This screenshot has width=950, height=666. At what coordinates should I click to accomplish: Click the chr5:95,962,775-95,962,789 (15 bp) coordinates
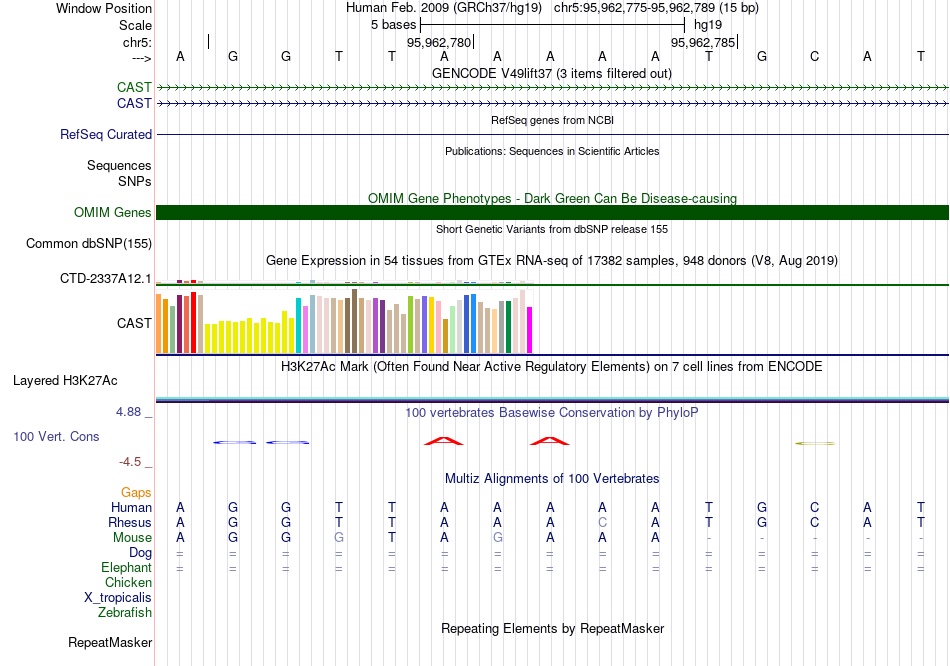click(x=656, y=8)
